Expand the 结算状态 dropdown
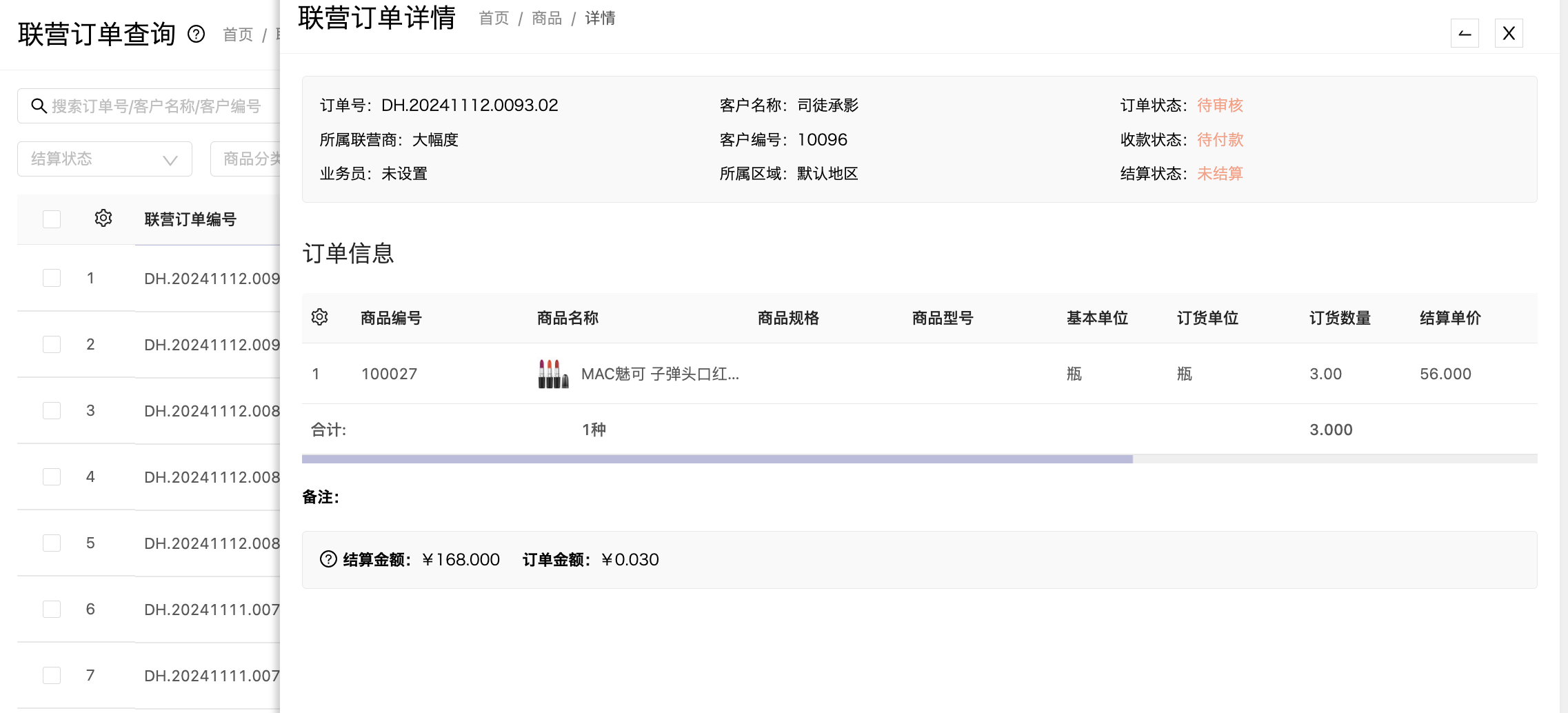Screen dimensions: 1568x713 click(x=105, y=159)
